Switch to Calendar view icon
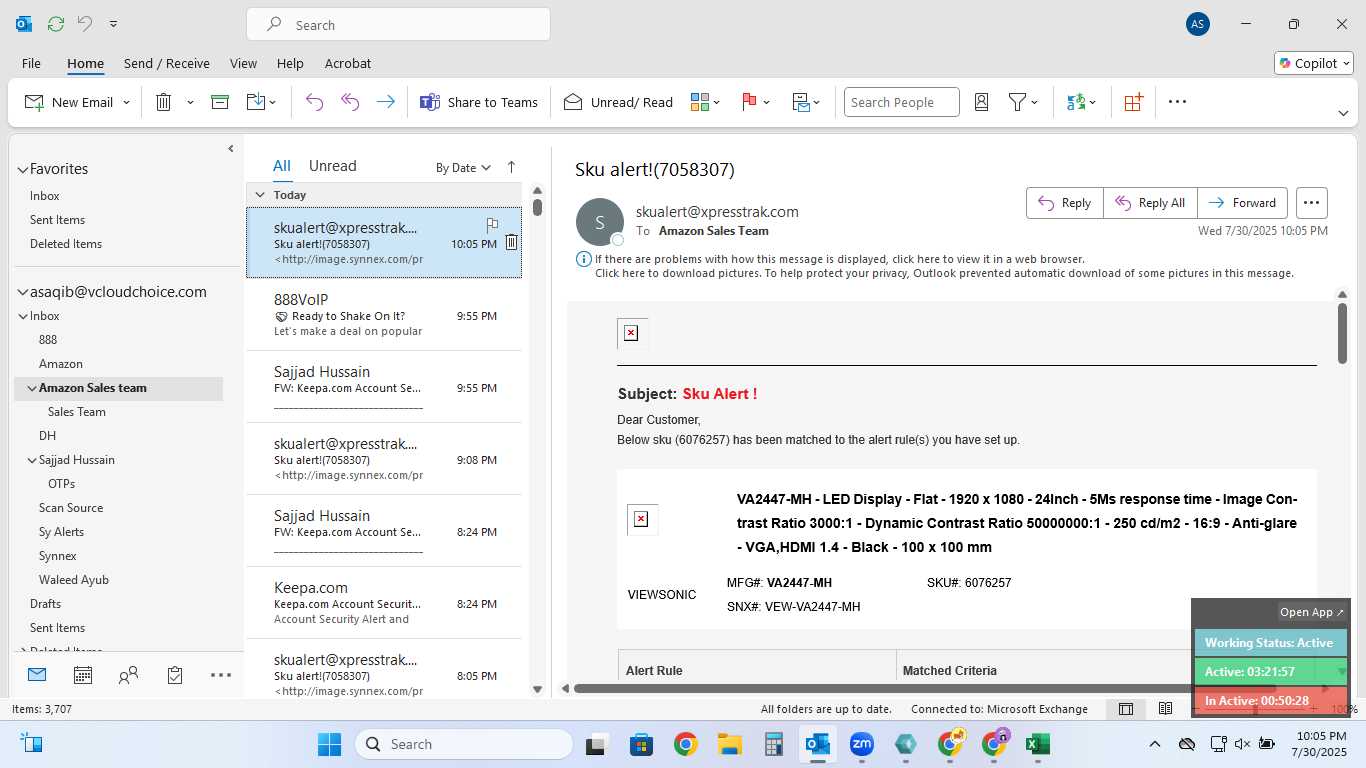 click(83, 676)
